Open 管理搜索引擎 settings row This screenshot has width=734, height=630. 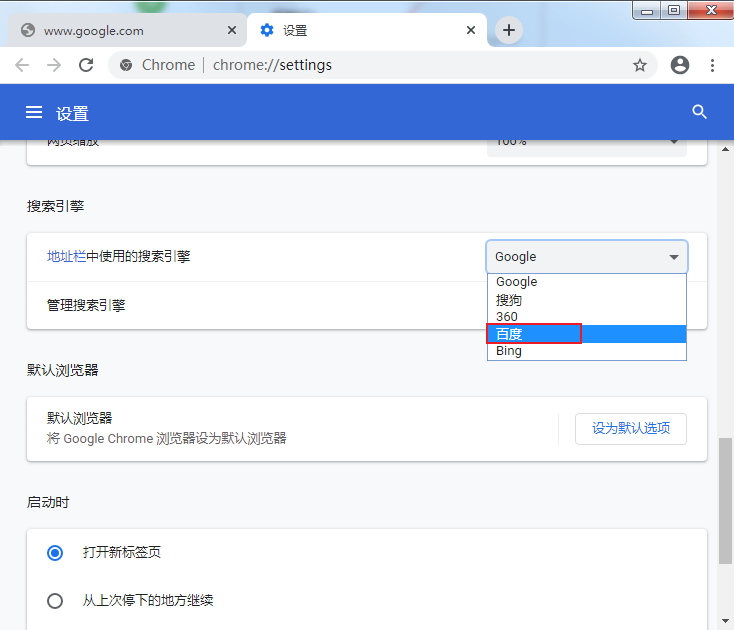tap(367, 306)
